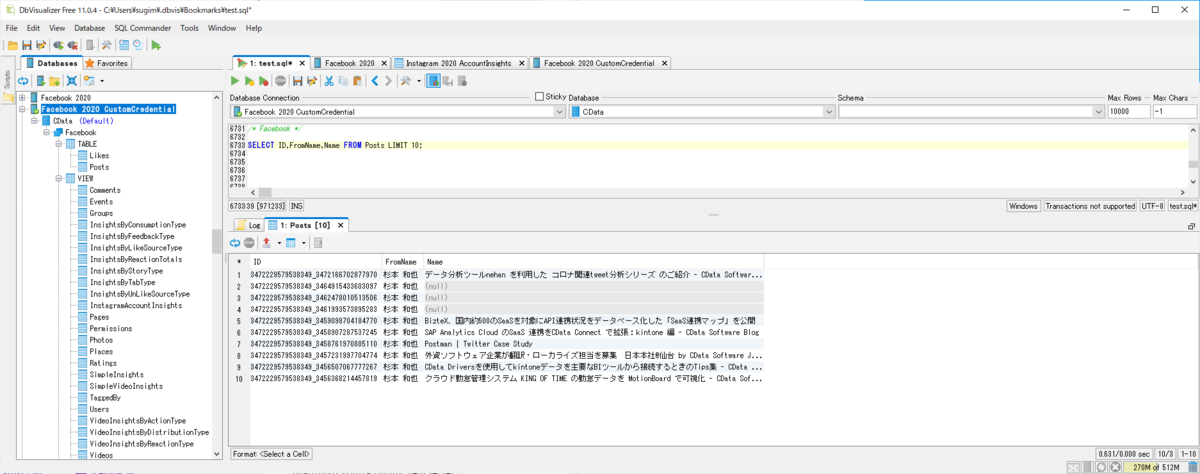The width and height of the screenshot is (1200, 474).
Task: Open the SQL Commander menu
Action: click(x=143, y=28)
